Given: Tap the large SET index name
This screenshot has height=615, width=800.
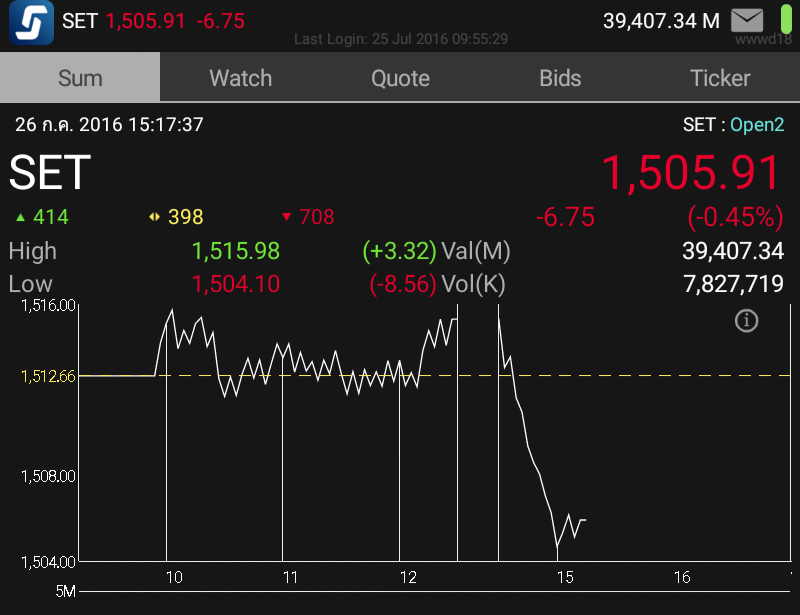Looking at the screenshot, I should click(50, 173).
